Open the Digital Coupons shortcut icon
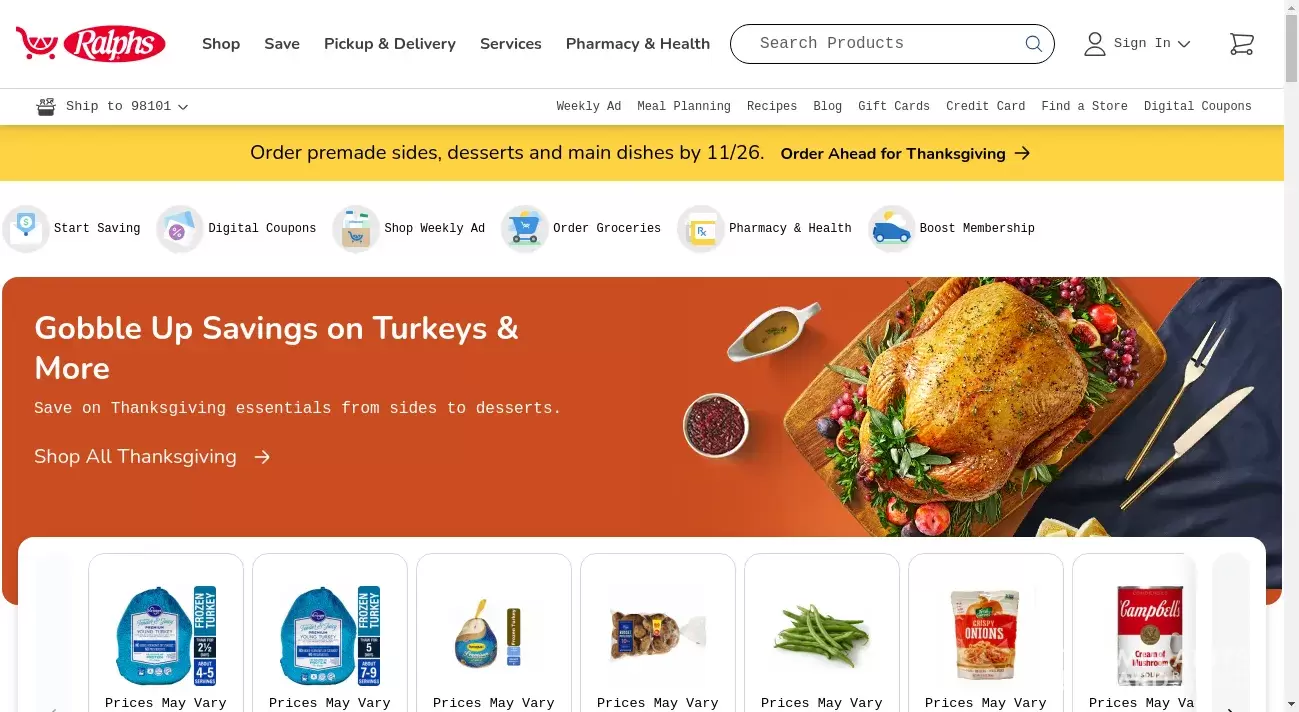This screenshot has width=1299, height=712. 180,229
